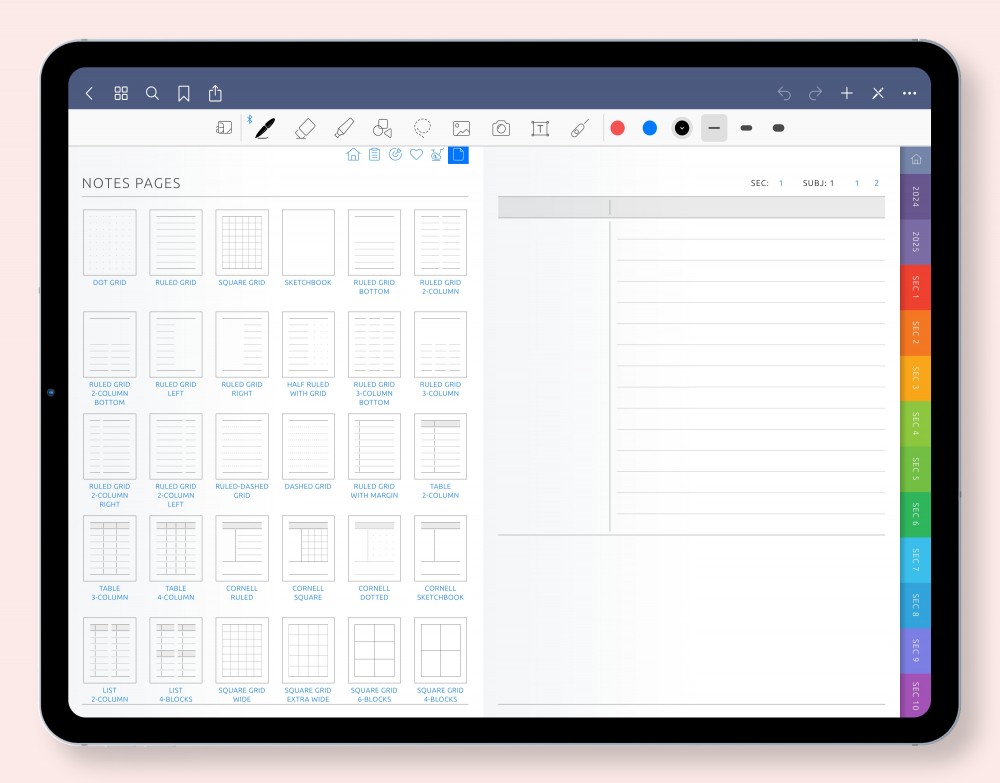This screenshot has width=1000, height=783.
Task: Open the Table 2-Column template
Action: (441, 446)
